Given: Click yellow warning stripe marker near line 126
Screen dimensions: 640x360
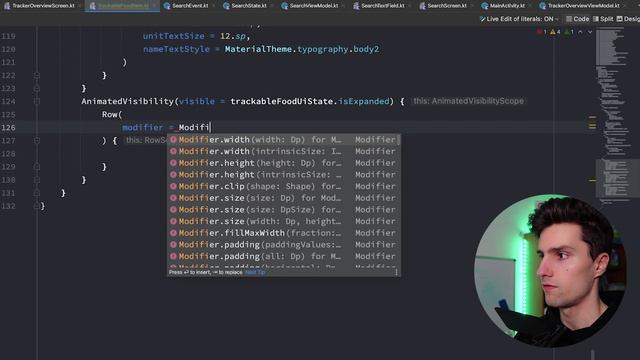Looking at the screenshot, I should 592,126.
